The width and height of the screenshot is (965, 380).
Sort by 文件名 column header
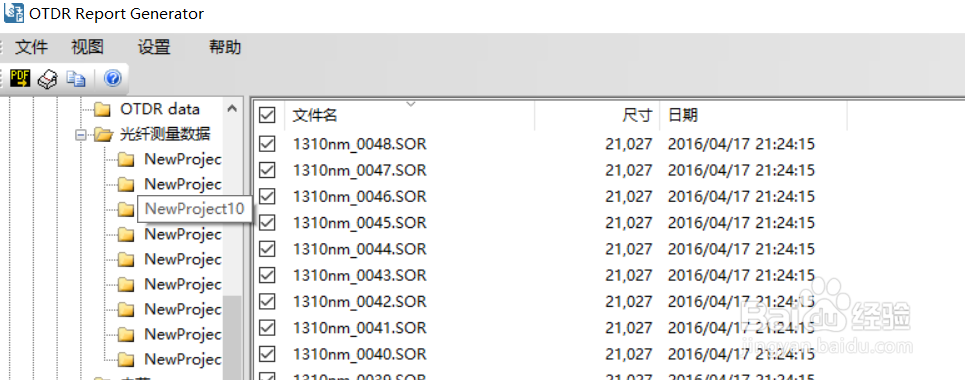410,115
